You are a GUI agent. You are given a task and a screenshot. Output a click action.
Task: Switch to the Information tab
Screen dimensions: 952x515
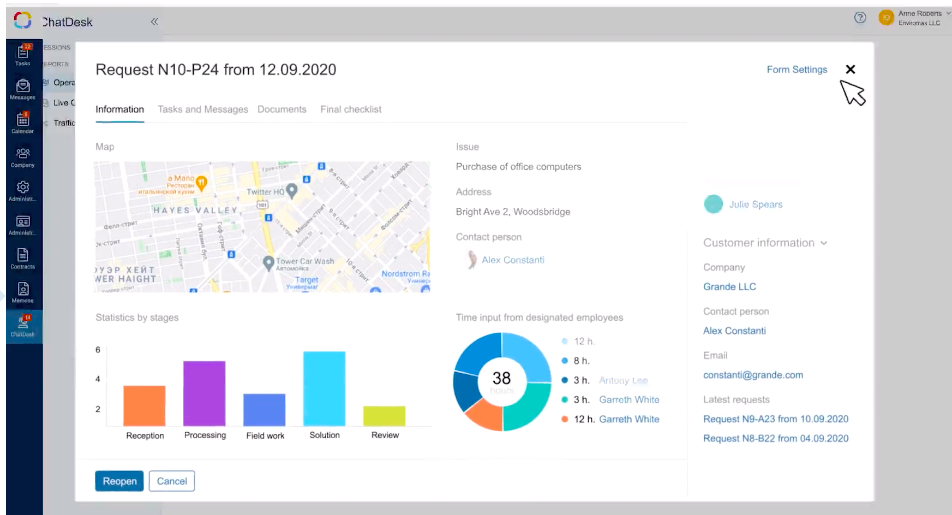tap(120, 109)
